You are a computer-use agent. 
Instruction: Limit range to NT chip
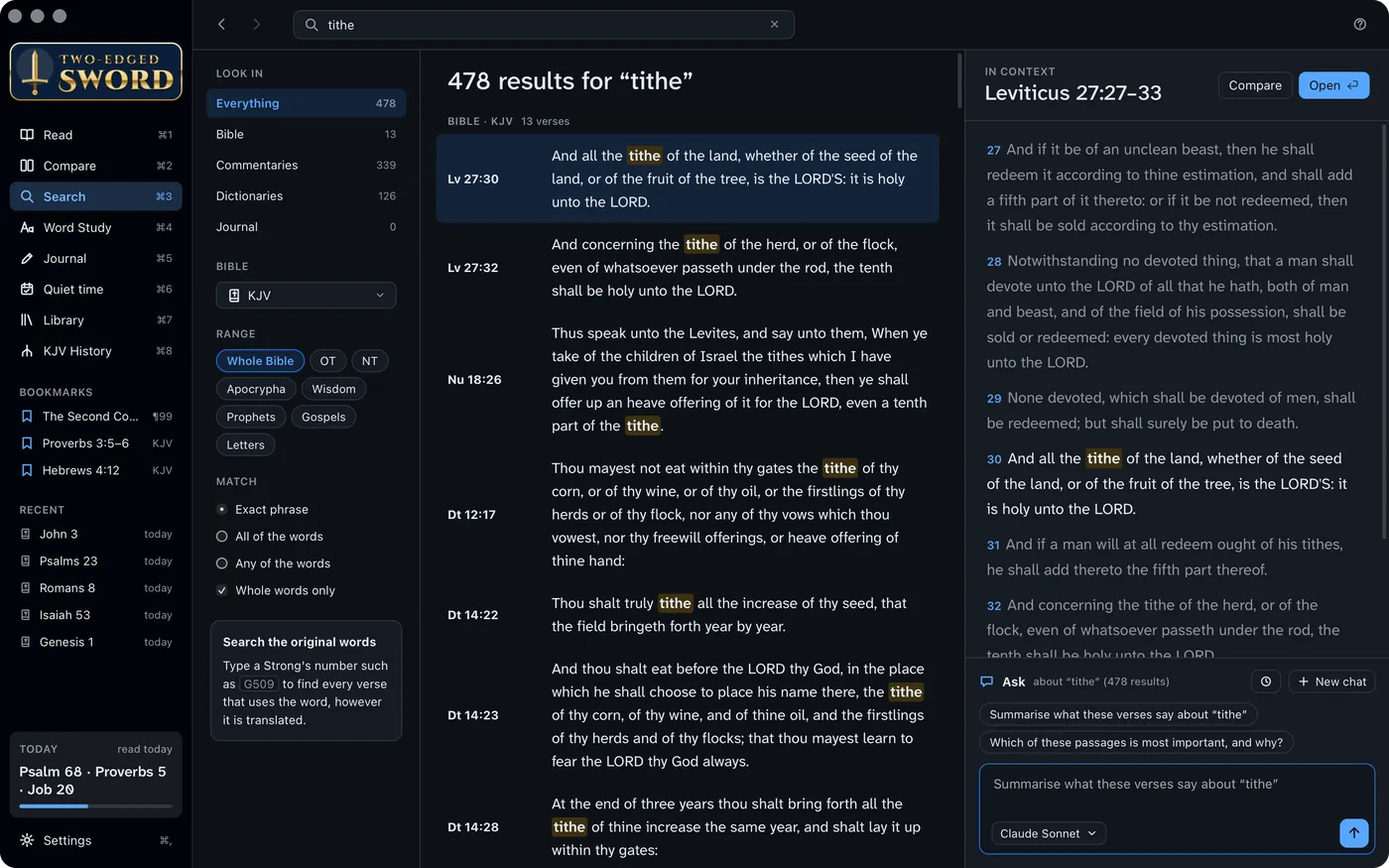(369, 361)
